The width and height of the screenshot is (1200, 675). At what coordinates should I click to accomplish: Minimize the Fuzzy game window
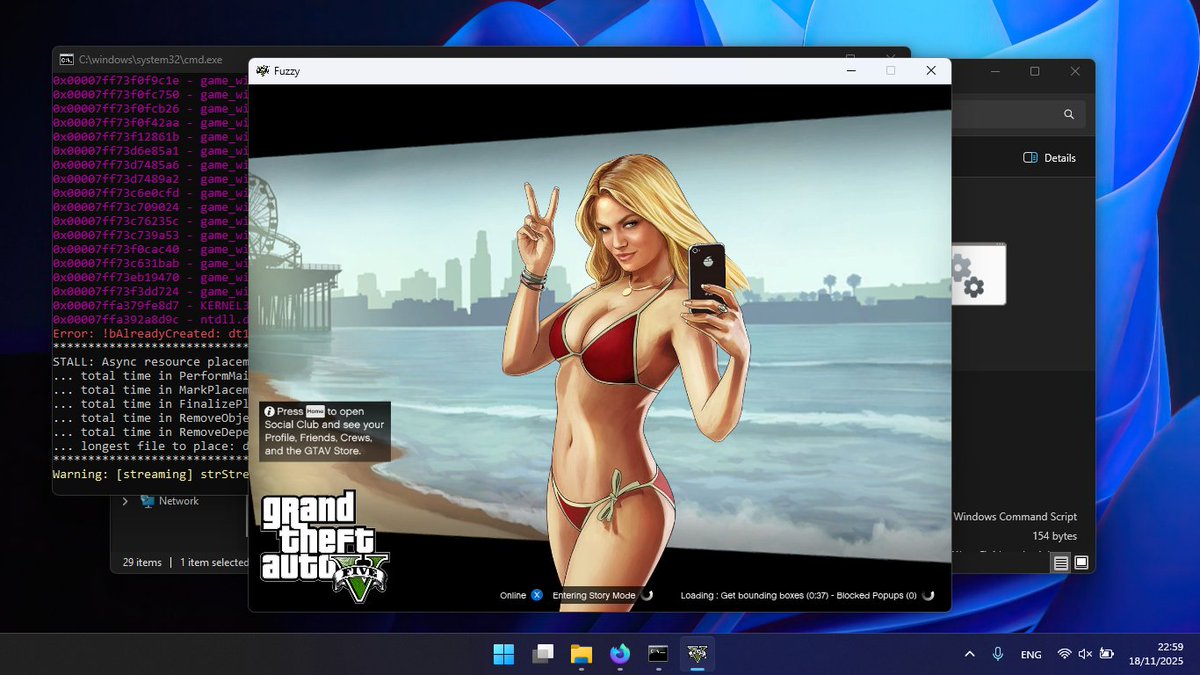(851, 71)
